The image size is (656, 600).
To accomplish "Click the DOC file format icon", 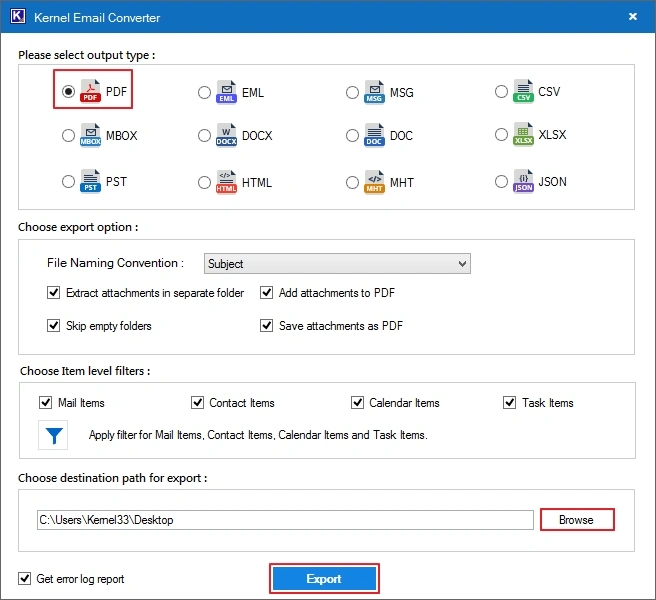I will pos(374,135).
